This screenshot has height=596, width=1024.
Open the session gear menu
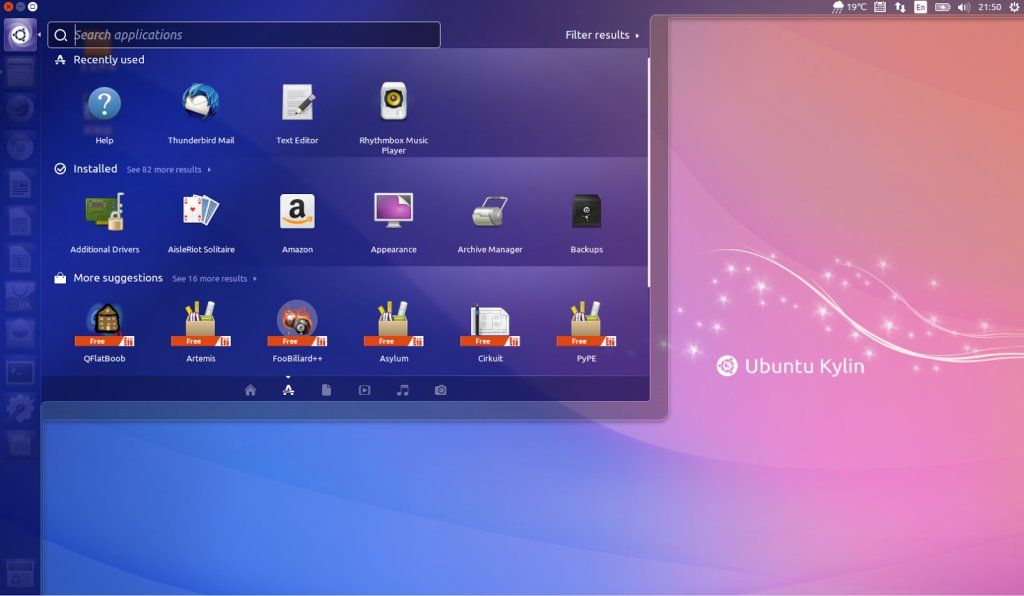click(x=1014, y=7)
